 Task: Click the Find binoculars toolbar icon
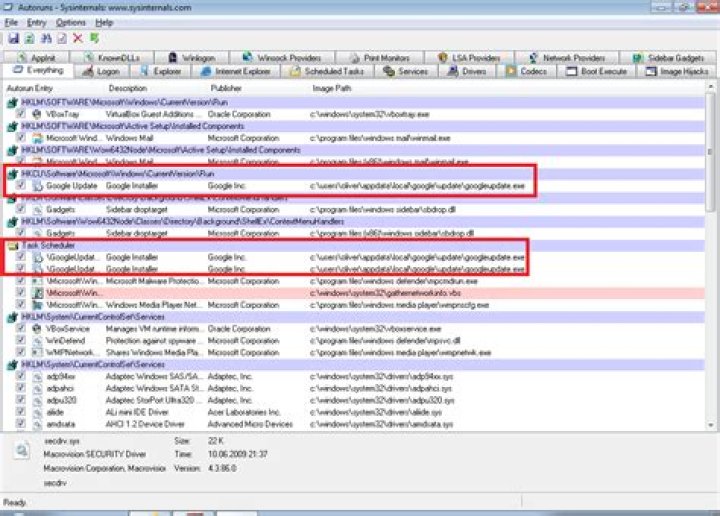click(x=46, y=39)
